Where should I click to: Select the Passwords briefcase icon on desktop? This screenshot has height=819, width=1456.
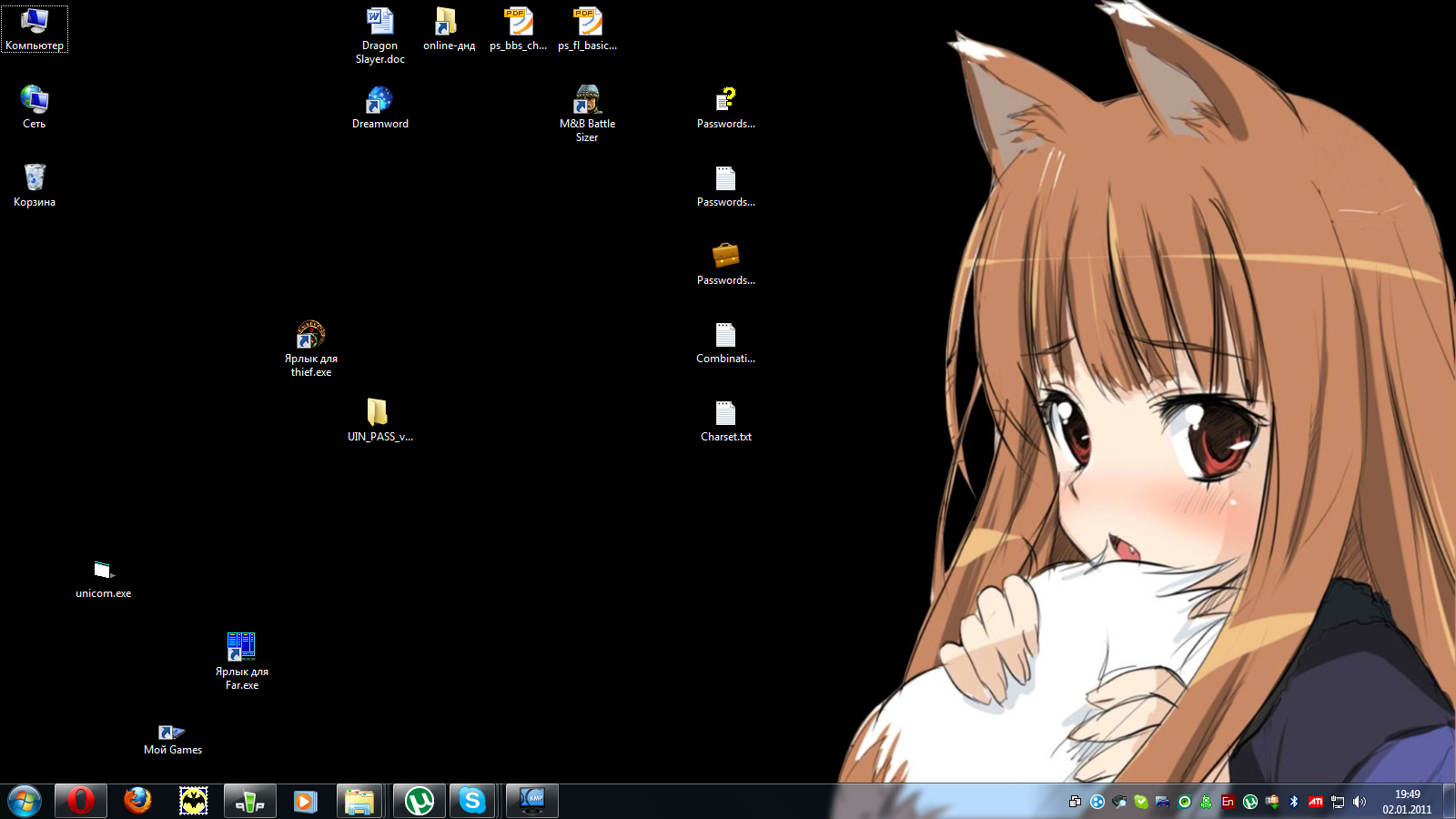(x=725, y=258)
